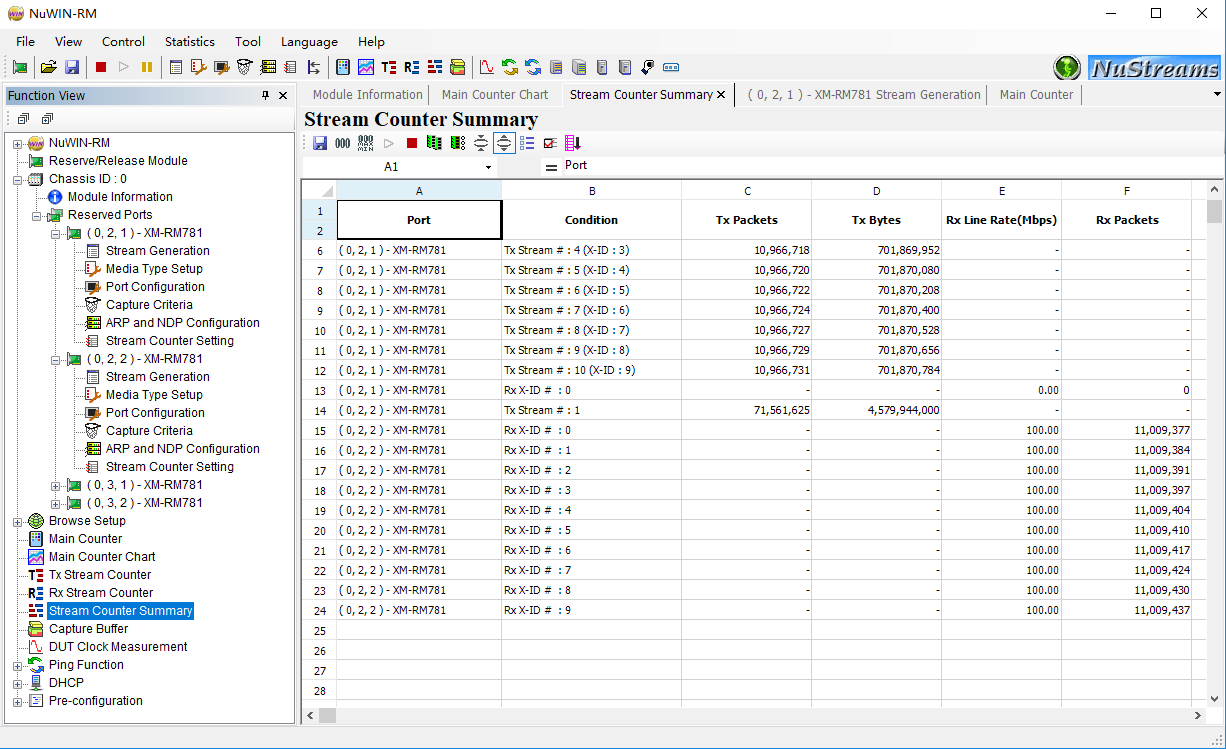
Task: Open DUT Clock Measurement toolbar icon
Action: pyautogui.click(x=487, y=67)
